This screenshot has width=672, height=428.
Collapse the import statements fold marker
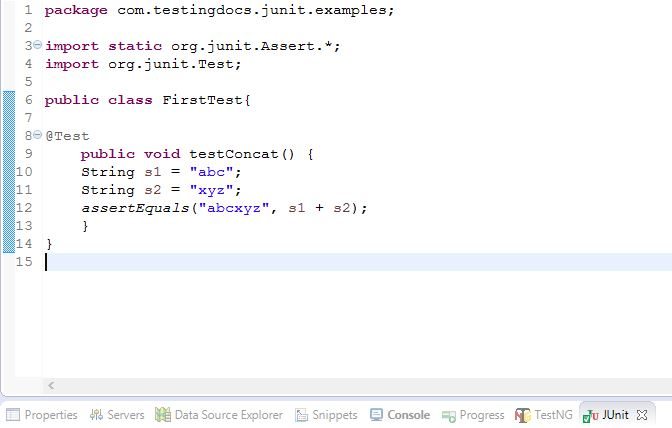[38, 46]
